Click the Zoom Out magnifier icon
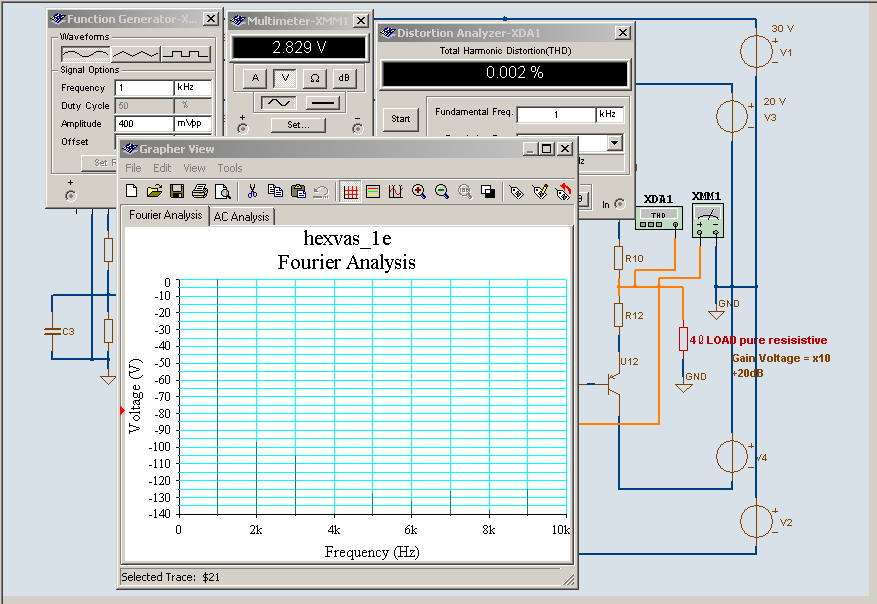 [442, 192]
